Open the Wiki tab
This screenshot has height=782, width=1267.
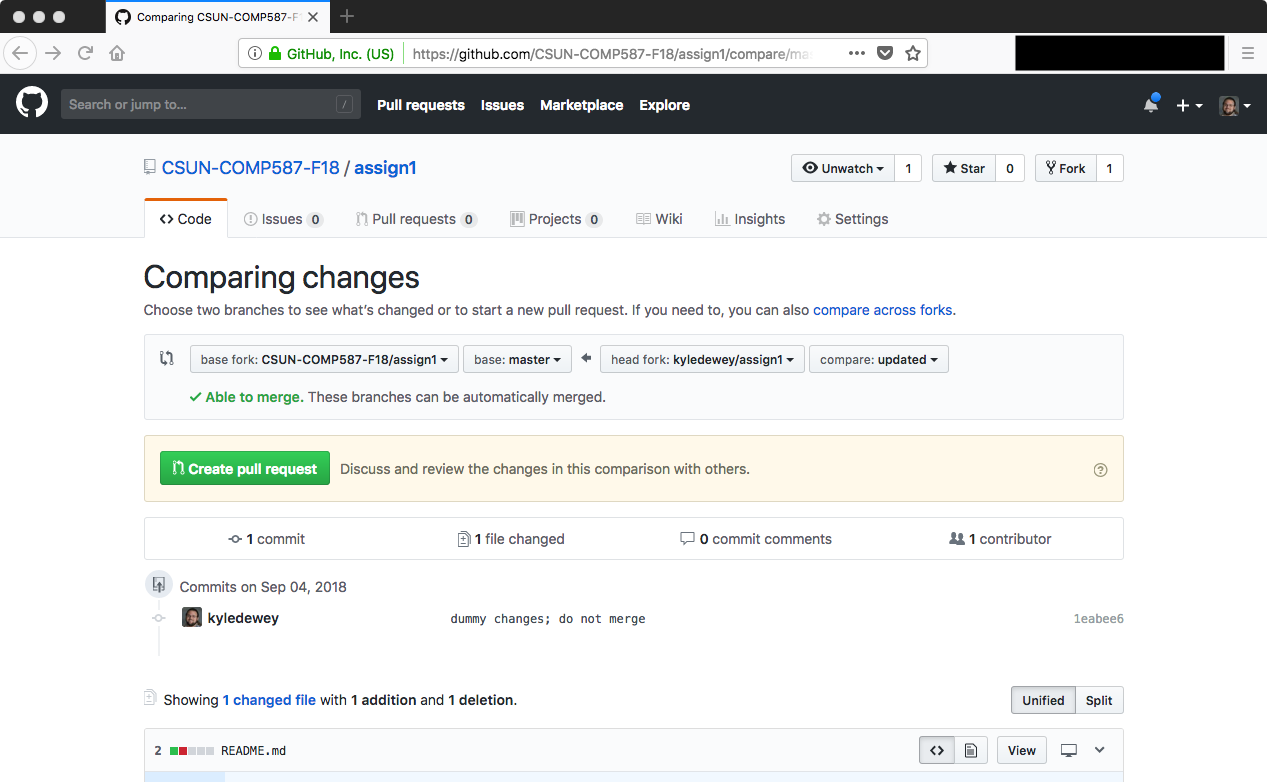(659, 219)
